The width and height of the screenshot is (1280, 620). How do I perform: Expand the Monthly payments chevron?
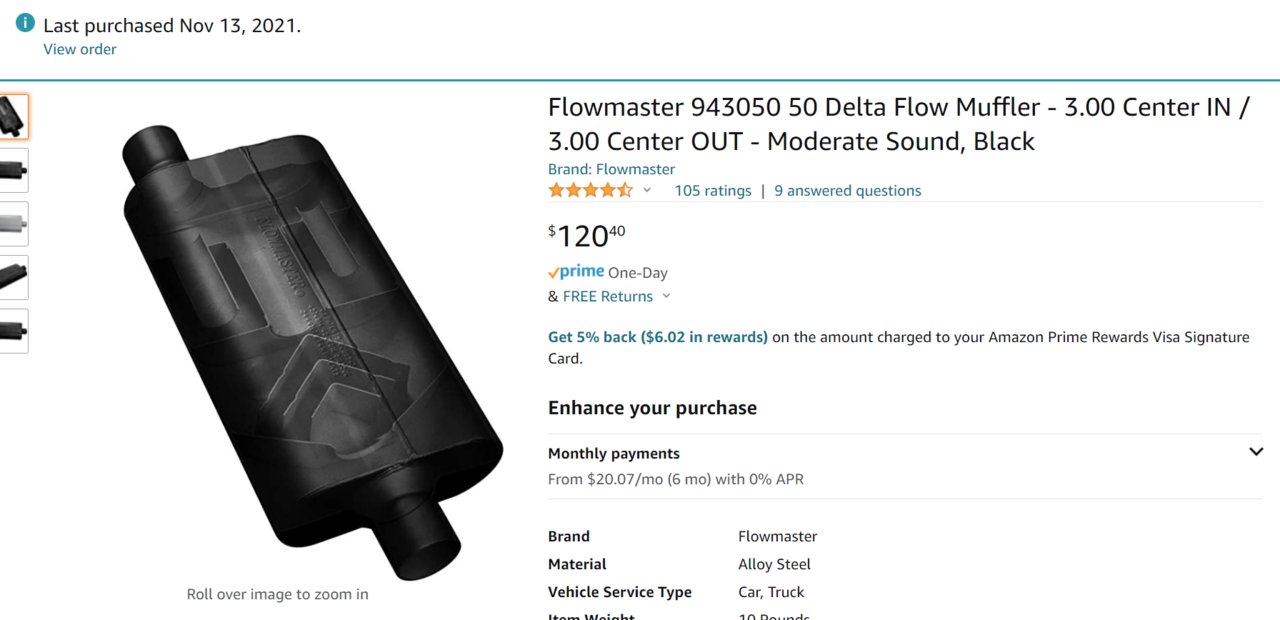1256,452
